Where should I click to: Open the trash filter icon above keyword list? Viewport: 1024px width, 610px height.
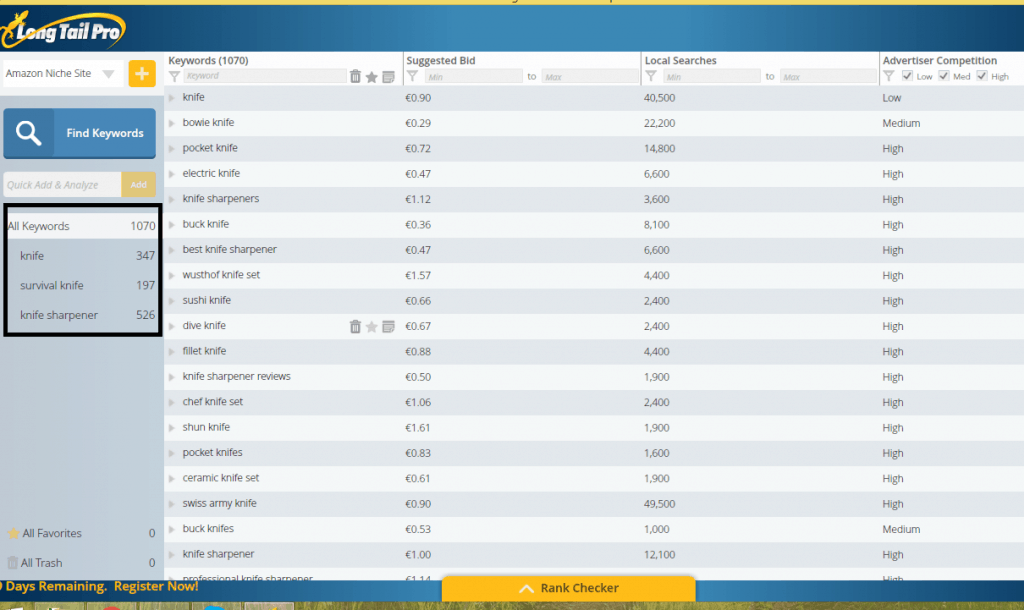click(x=356, y=75)
